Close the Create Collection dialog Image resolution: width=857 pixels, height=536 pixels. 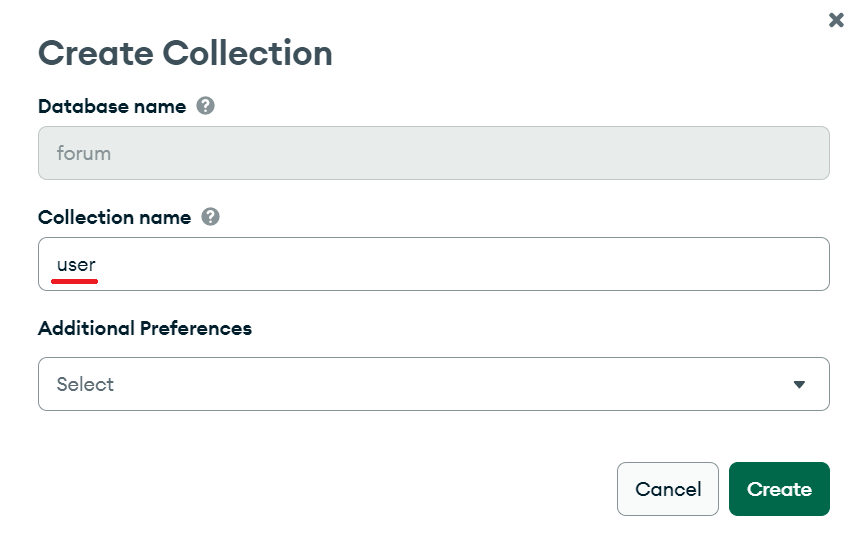(x=836, y=20)
